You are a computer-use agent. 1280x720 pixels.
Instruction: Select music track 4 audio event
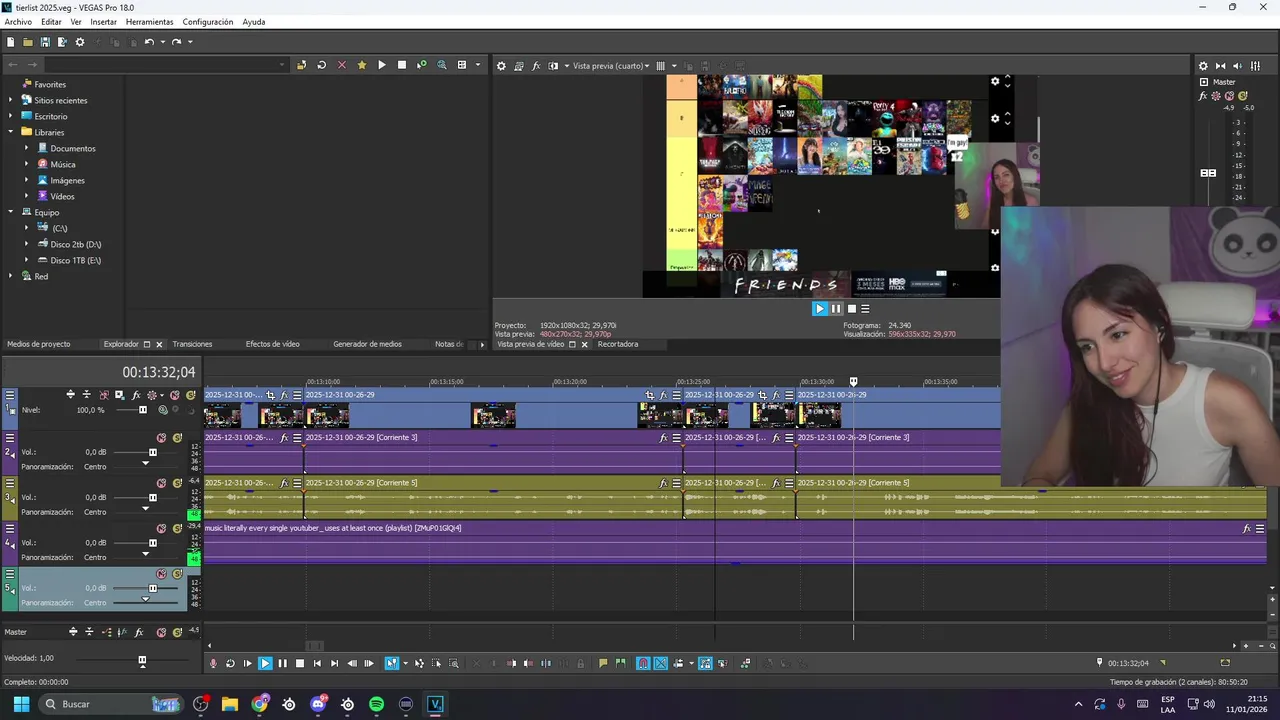pyautogui.click(x=735, y=541)
